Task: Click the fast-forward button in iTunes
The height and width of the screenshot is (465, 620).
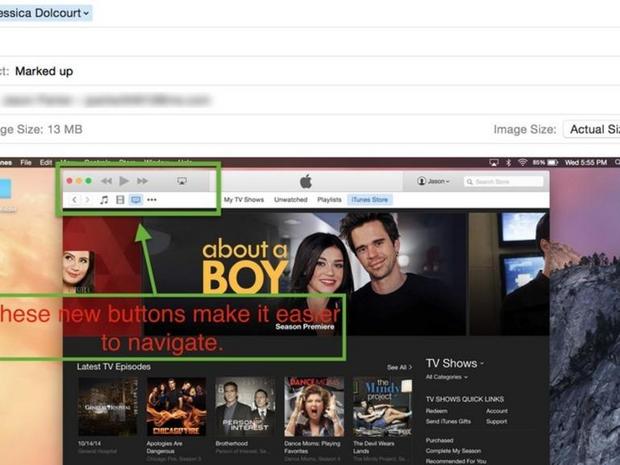Action: click(x=143, y=181)
